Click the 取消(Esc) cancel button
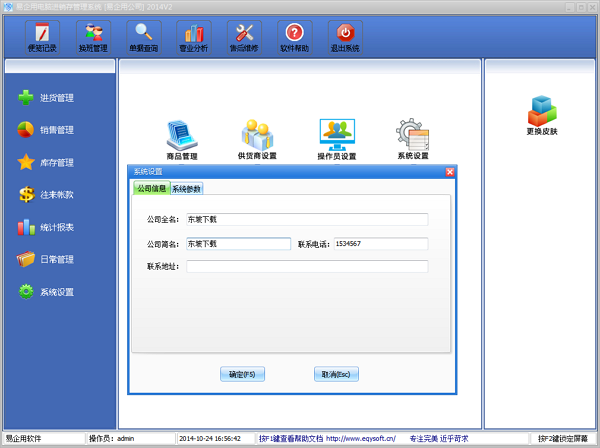The height and width of the screenshot is (448, 600). click(336, 374)
